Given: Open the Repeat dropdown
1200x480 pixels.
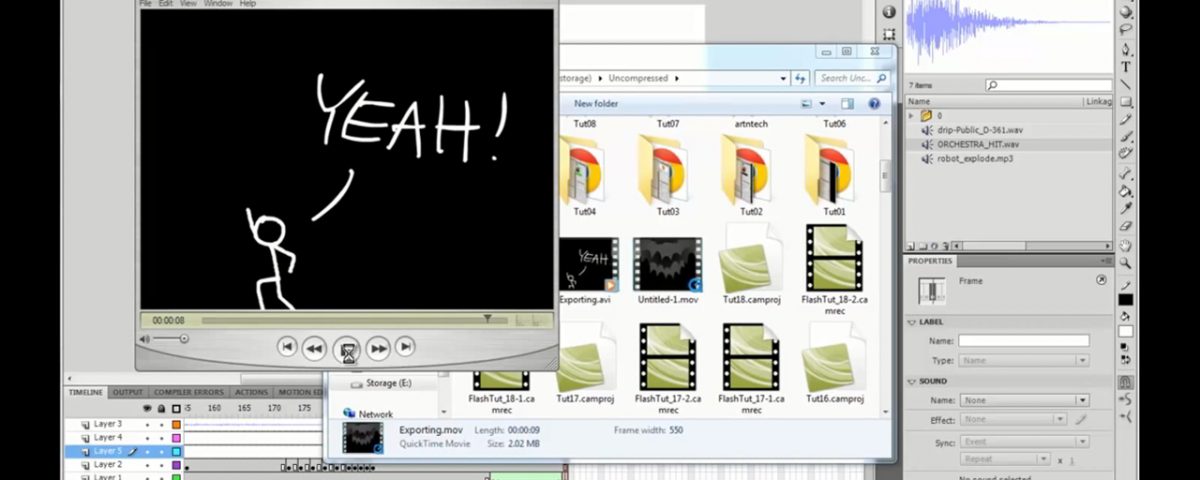Looking at the screenshot, I should pos(1004,459).
